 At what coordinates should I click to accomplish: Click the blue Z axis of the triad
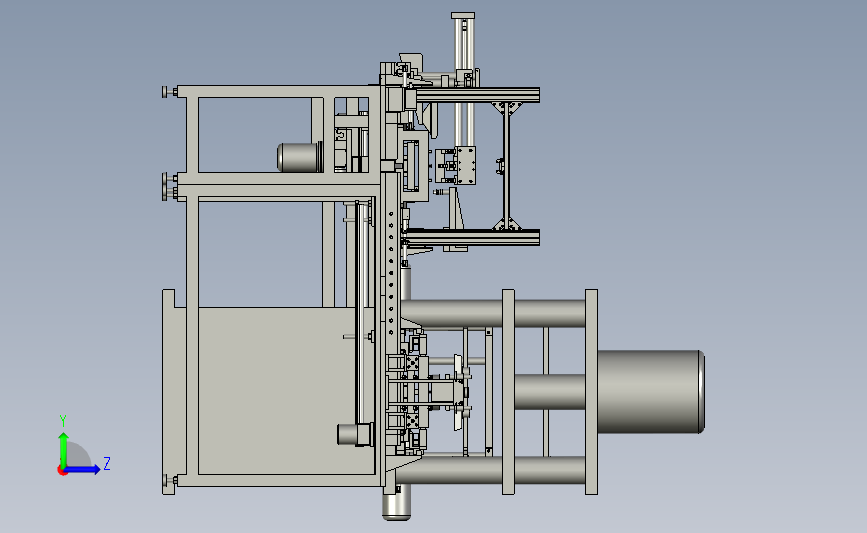[x=83, y=470]
